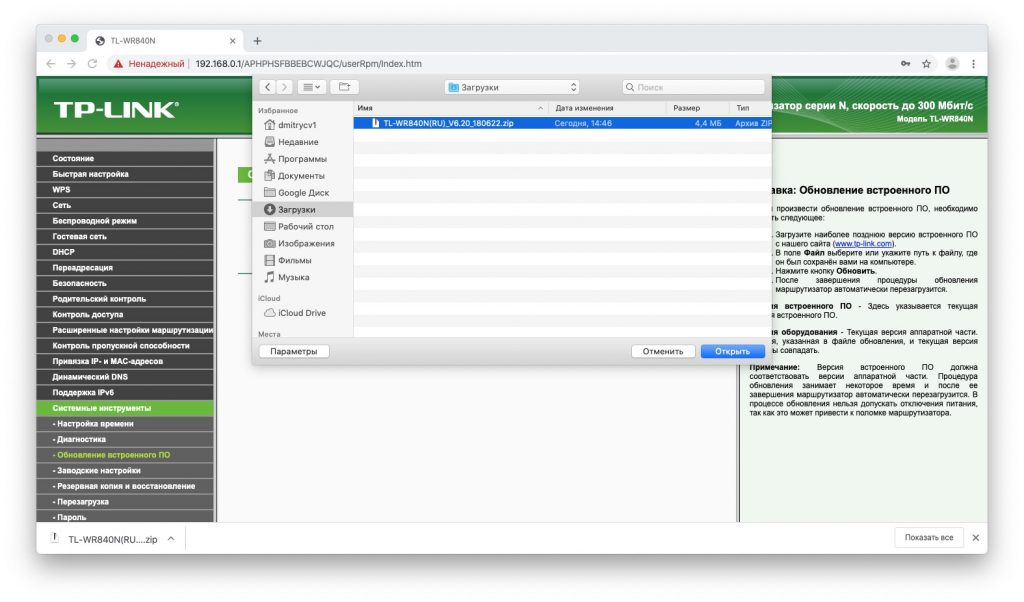1024x602 pixels.
Task: Click the Открыть button
Action: [x=732, y=351]
